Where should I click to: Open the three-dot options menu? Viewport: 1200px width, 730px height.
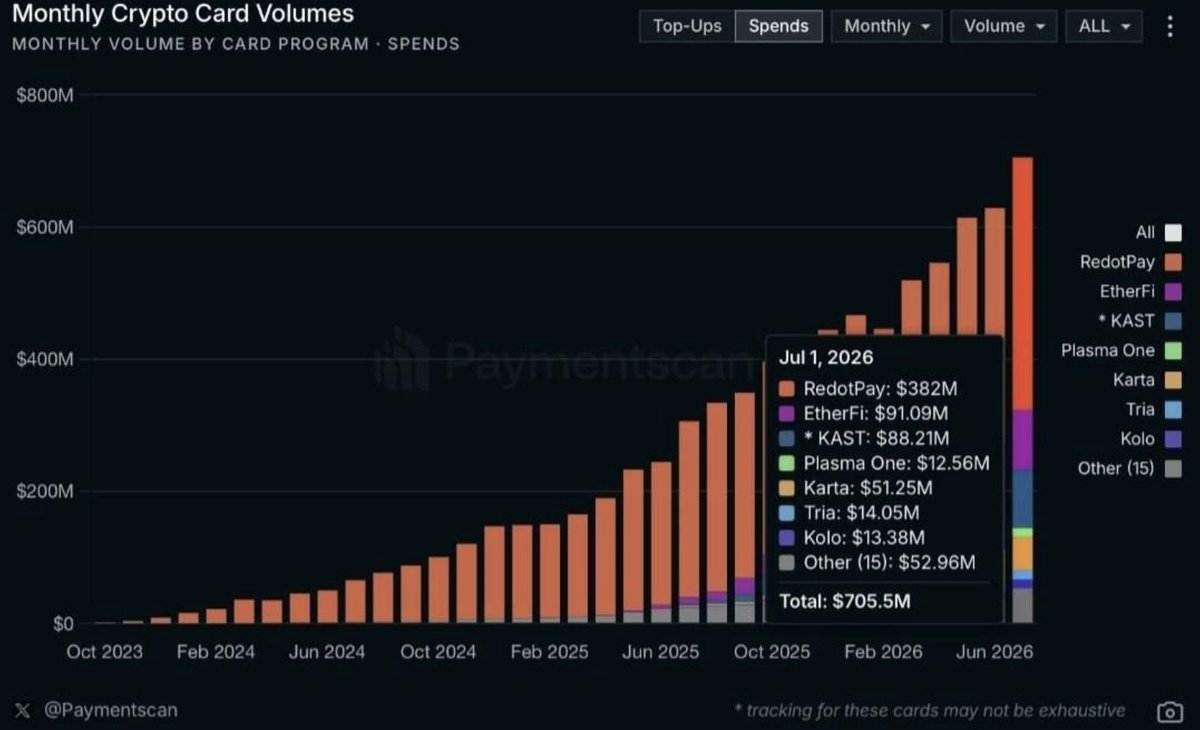(x=1171, y=27)
